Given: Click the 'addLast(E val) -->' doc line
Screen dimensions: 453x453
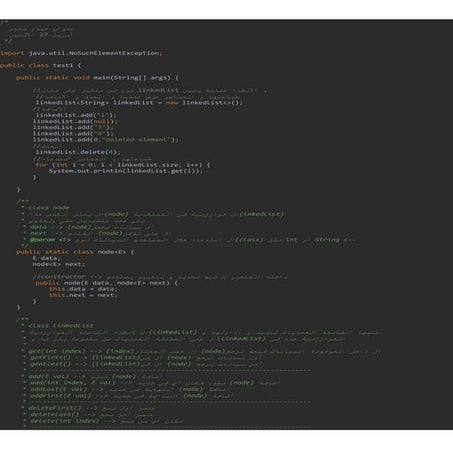Looking at the screenshot, I should tap(126, 389).
